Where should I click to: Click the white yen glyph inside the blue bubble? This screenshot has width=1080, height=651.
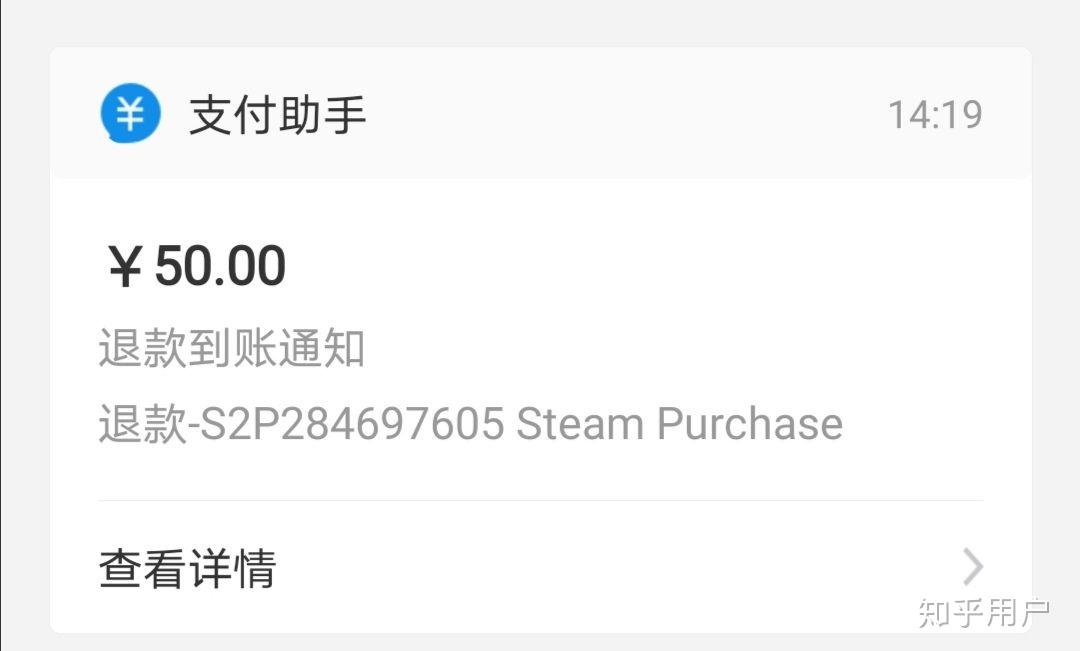(130, 112)
